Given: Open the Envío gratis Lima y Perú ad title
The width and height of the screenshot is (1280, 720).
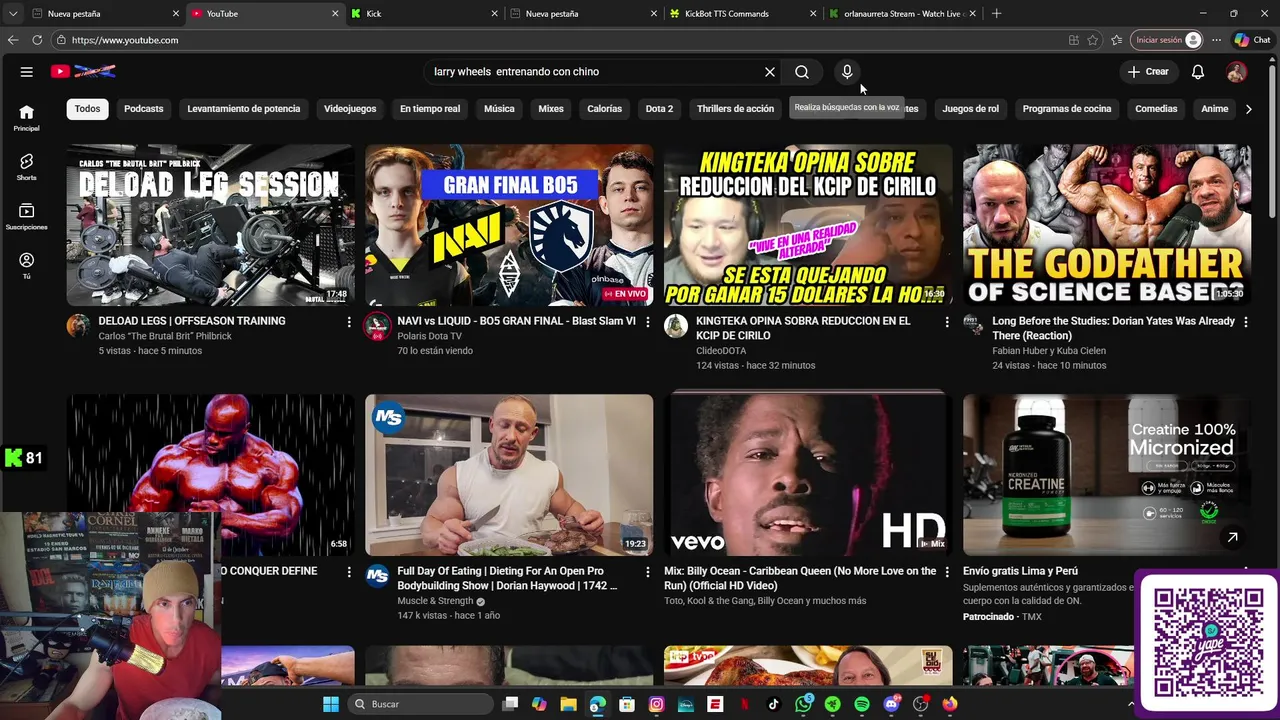Looking at the screenshot, I should (x=1020, y=571).
